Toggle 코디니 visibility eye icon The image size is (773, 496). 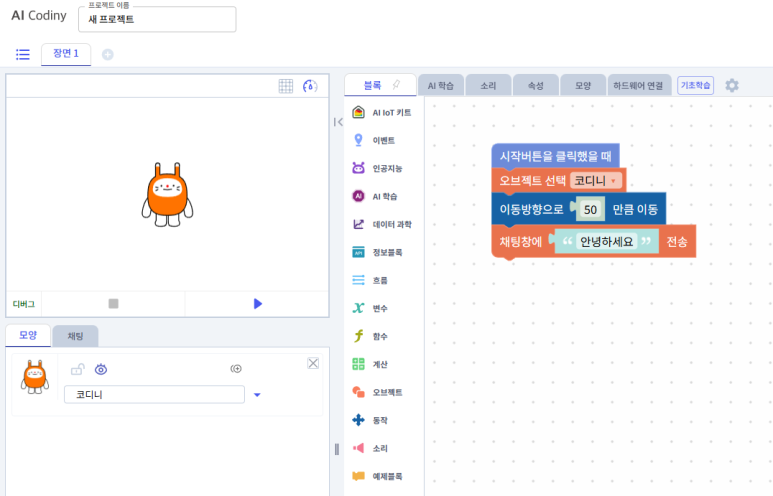point(101,369)
